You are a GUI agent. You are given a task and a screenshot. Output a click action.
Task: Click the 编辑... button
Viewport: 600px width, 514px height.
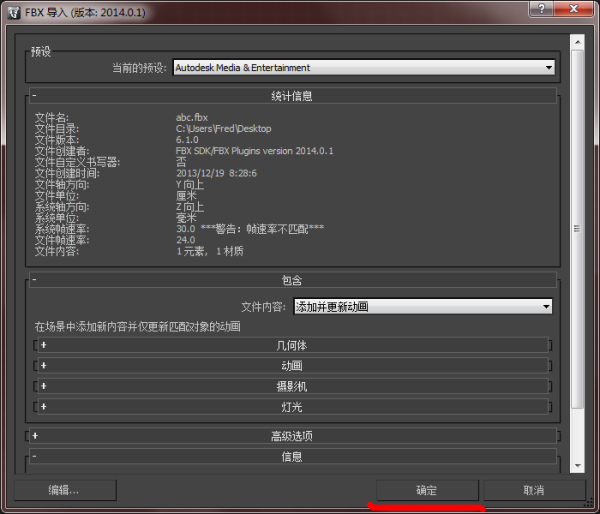point(64,490)
